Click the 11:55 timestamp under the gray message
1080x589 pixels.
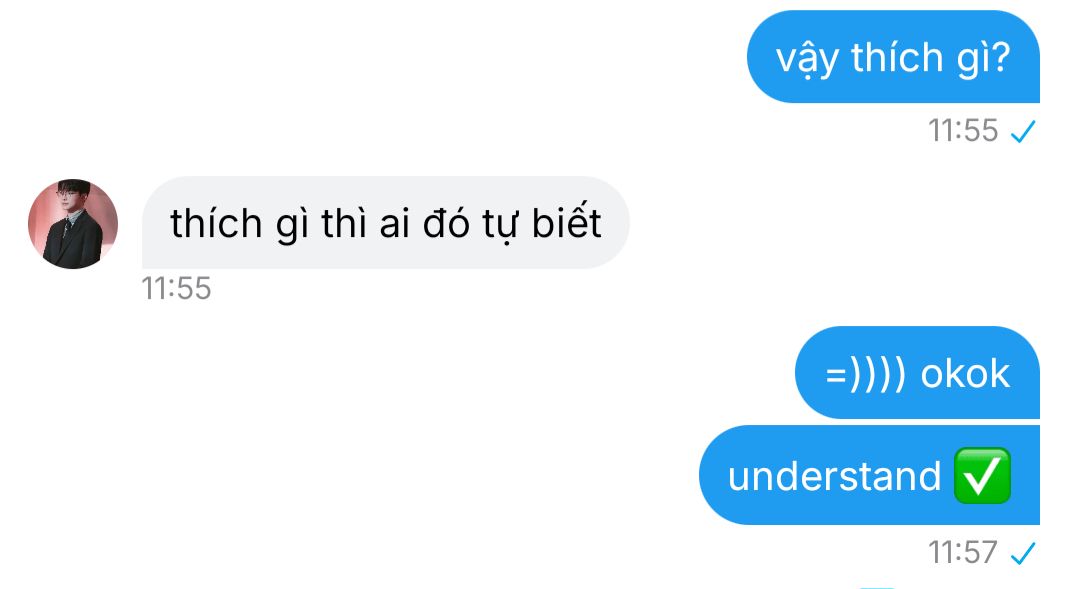(x=176, y=288)
